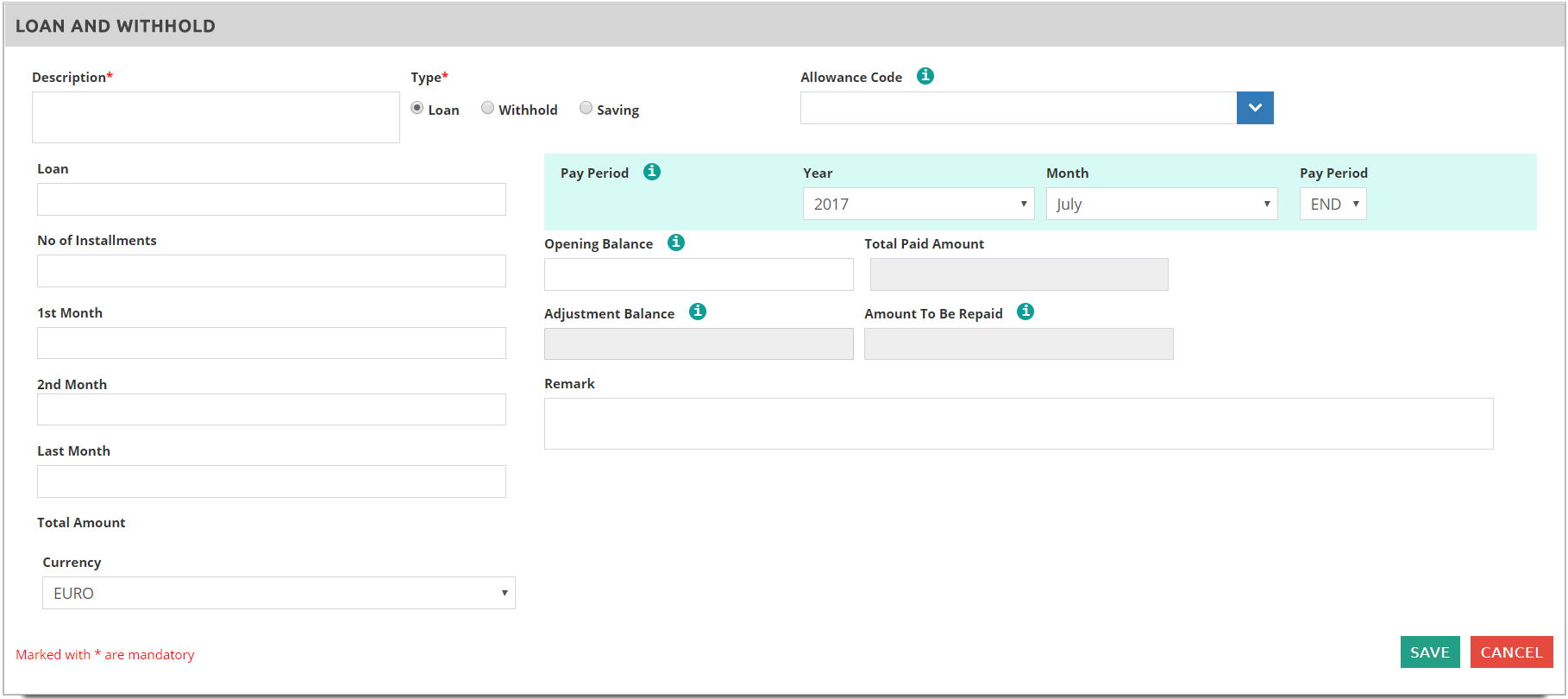Click into the Description text field

coord(216,117)
